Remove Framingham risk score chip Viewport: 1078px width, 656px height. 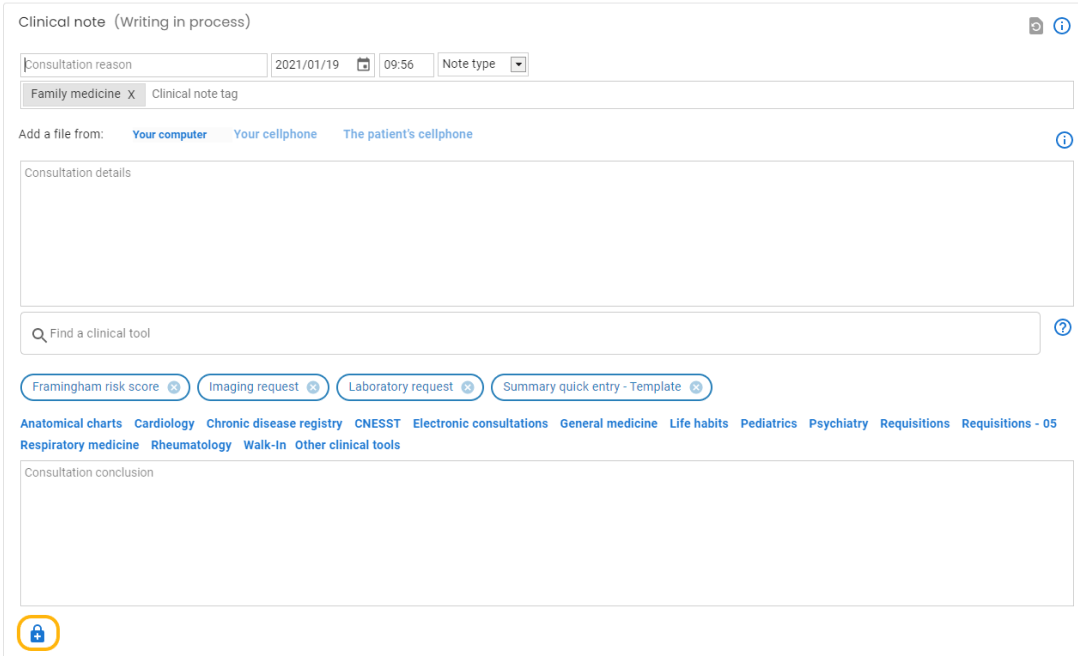[x=174, y=387]
